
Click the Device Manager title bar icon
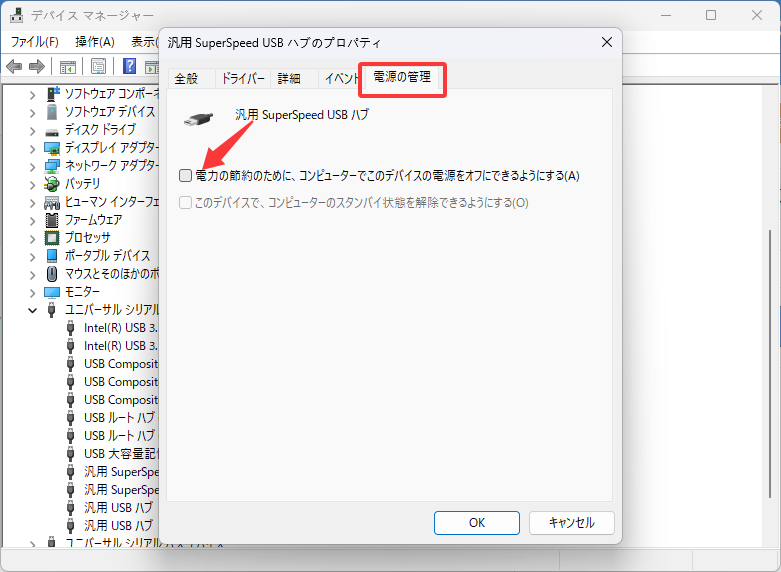click(x=16, y=15)
